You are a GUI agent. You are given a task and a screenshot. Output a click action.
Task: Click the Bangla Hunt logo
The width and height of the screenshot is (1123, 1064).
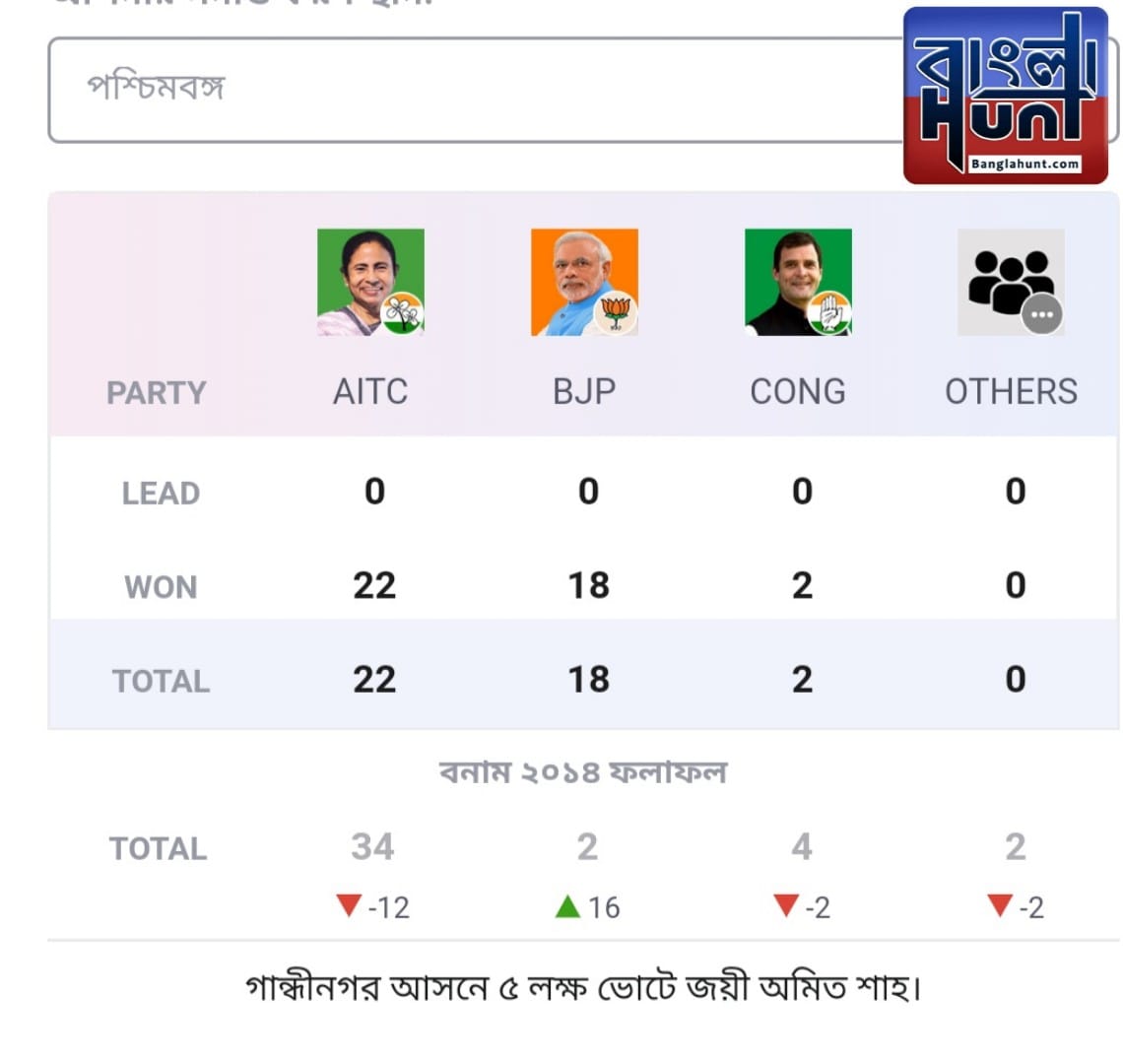(1006, 96)
